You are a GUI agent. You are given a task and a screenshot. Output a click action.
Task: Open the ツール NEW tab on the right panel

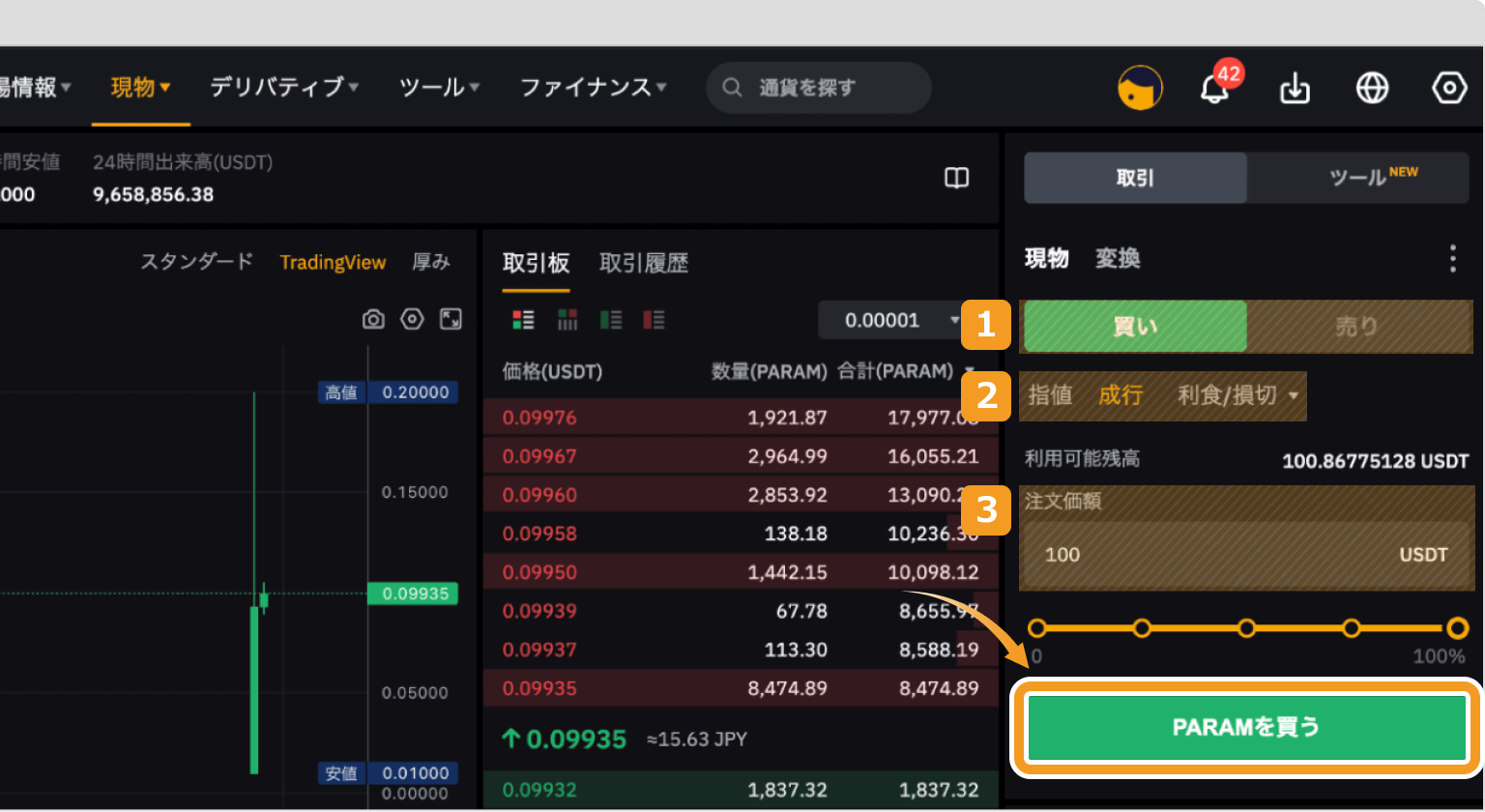coord(1357,178)
